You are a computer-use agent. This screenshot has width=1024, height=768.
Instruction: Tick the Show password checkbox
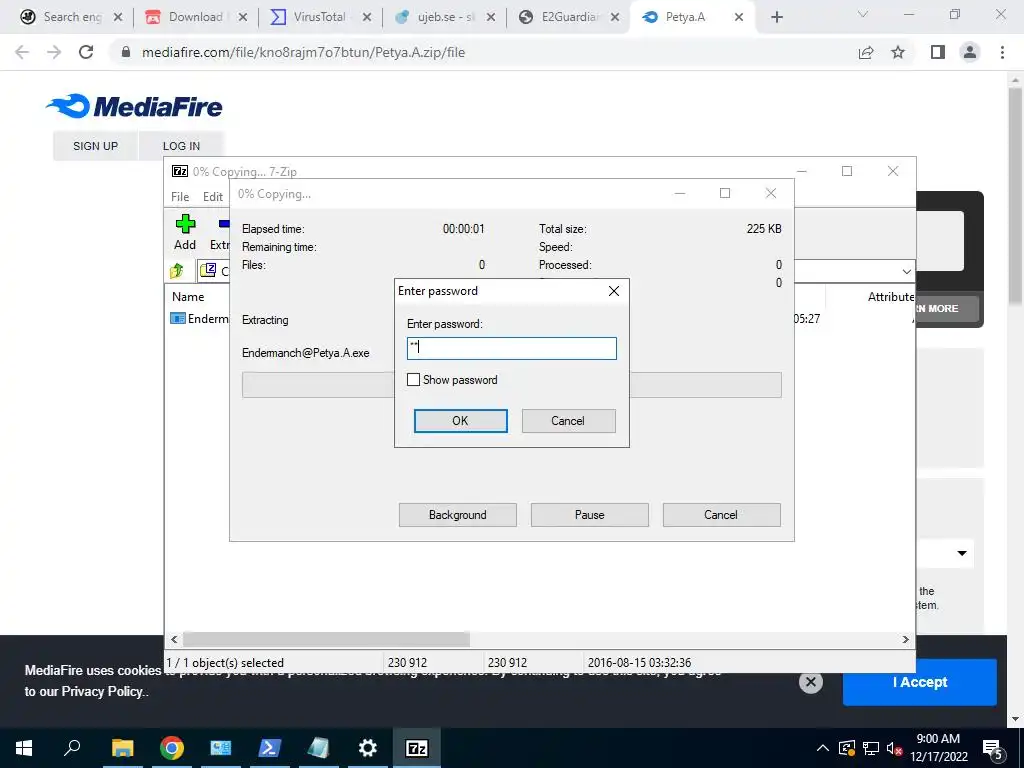pyautogui.click(x=413, y=379)
